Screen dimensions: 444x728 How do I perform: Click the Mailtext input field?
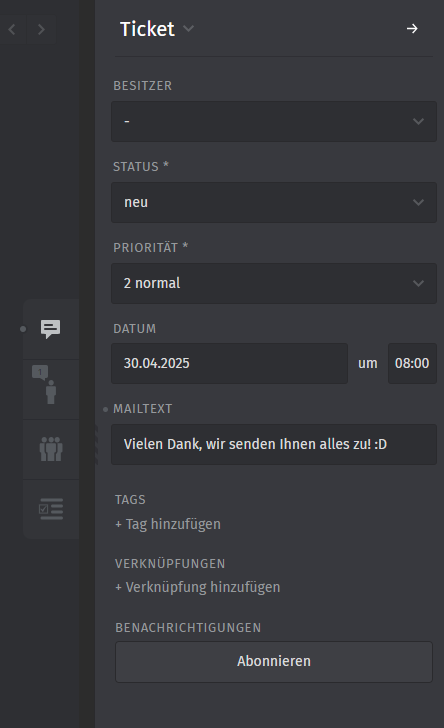click(x=274, y=444)
